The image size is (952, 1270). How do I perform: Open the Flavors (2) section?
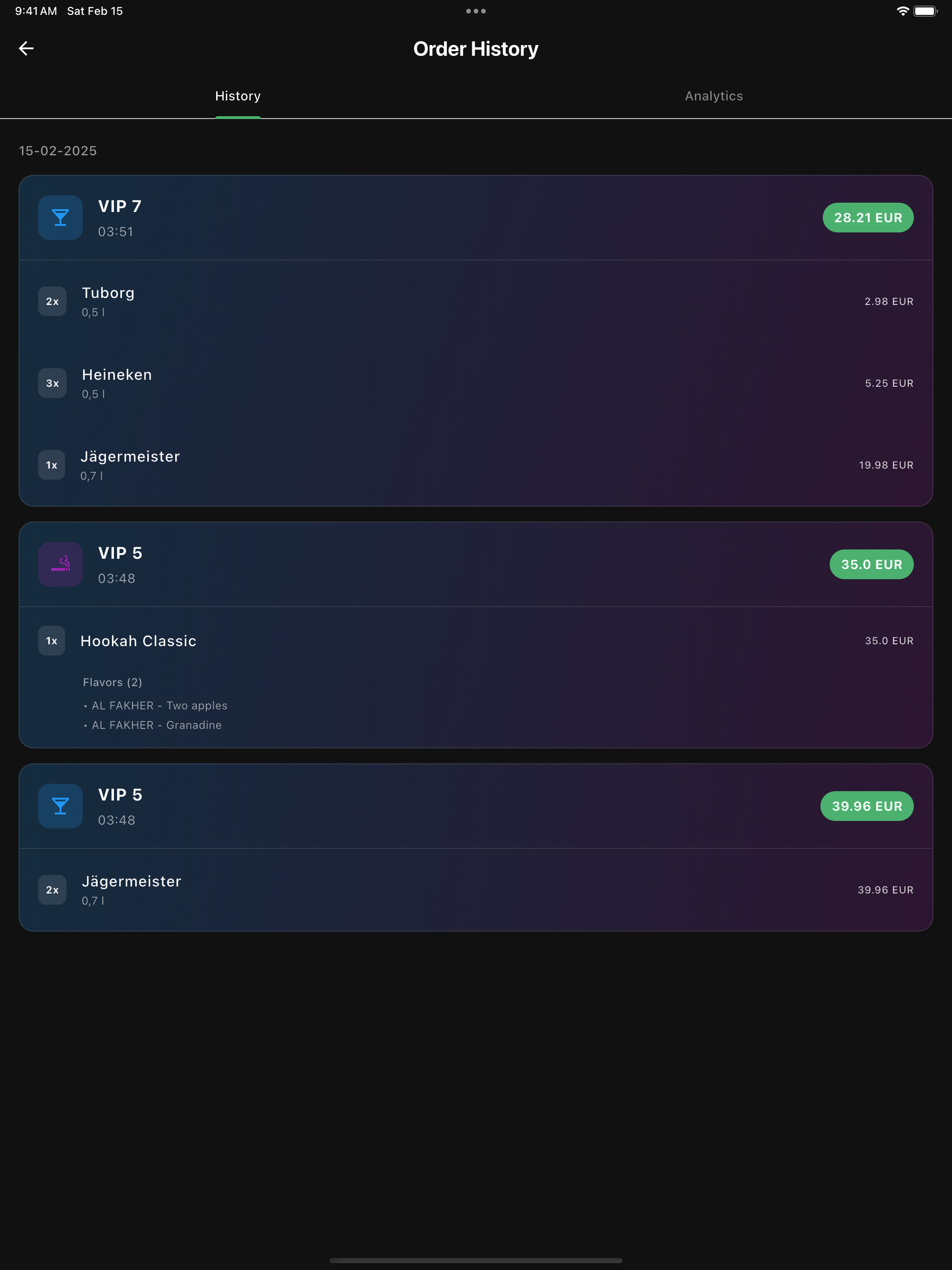(x=112, y=682)
